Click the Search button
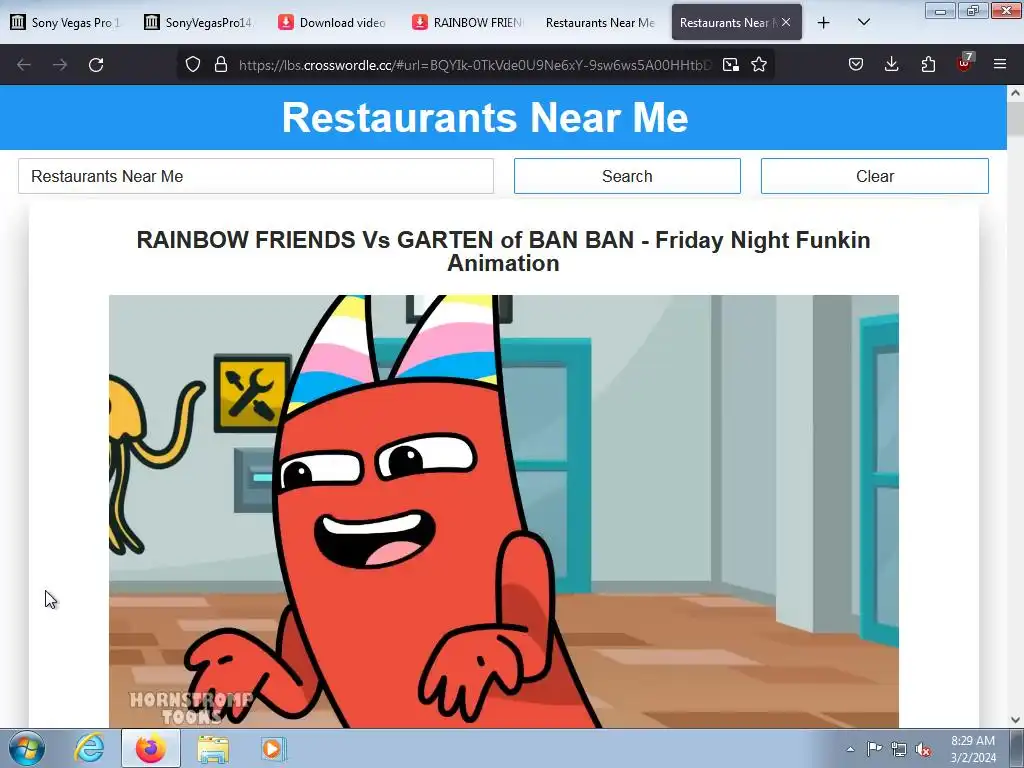 click(x=627, y=176)
